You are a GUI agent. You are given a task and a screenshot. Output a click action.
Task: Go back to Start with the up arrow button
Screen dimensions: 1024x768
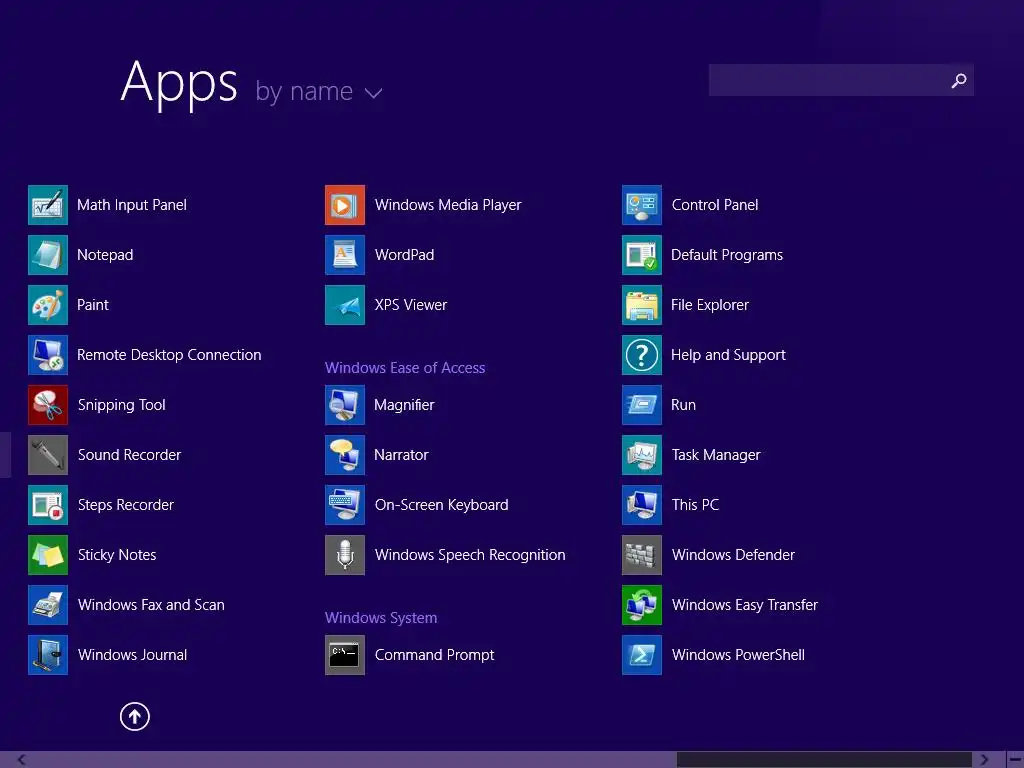coord(135,716)
